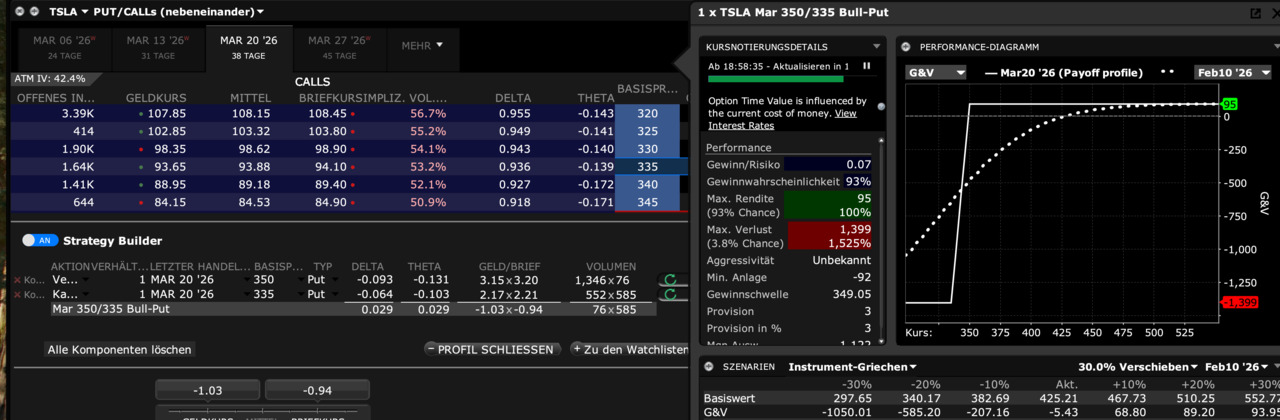Select the 340 strike in the Basispreis column
Viewport: 1280px width, 420px height.
(647, 185)
